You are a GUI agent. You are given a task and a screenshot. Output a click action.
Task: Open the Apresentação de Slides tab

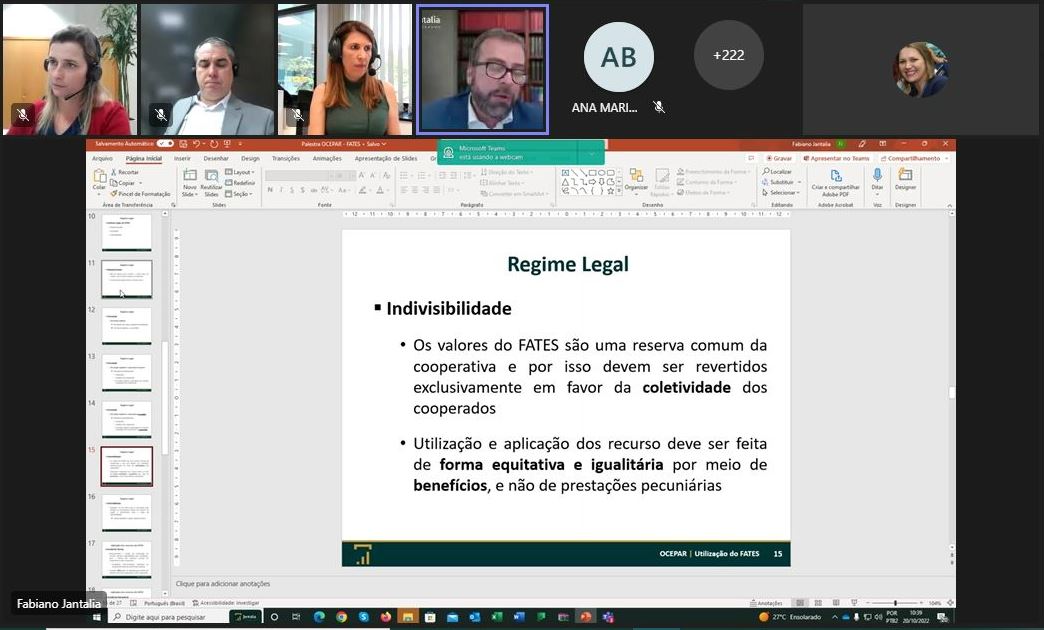386,158
